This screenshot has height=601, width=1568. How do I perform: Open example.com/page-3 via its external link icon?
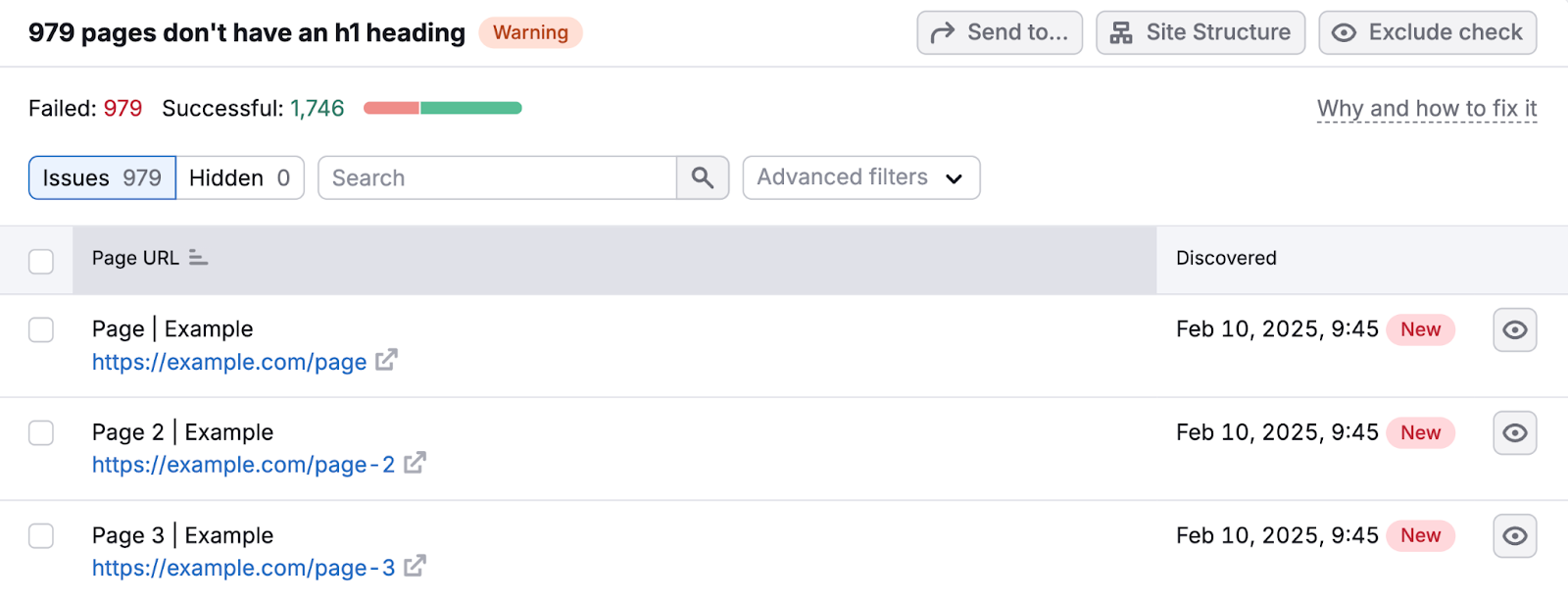coord(416,567)
